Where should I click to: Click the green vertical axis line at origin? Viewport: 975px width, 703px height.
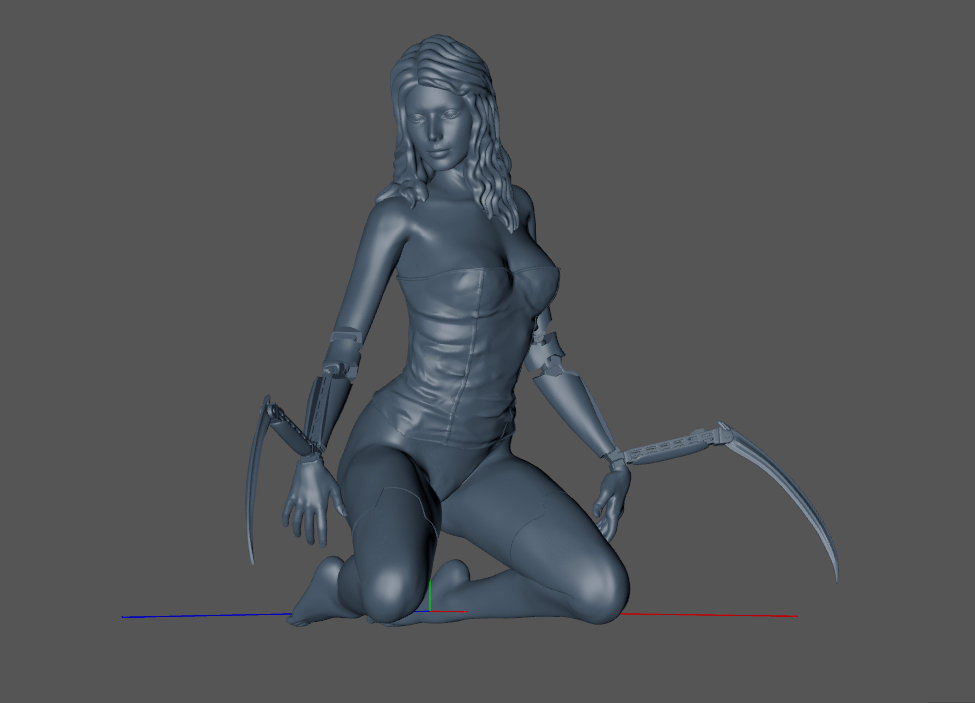pos(430,595)
